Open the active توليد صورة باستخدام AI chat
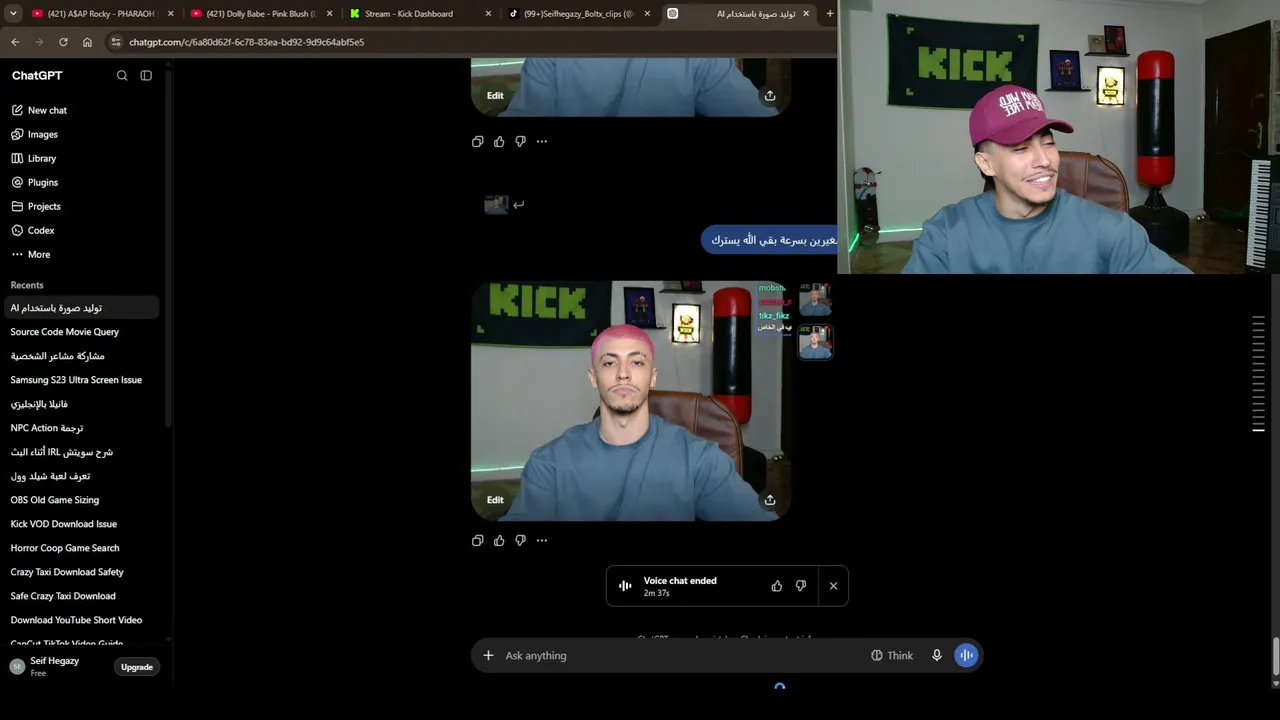The image size is (1280, 720). point(80,308)
